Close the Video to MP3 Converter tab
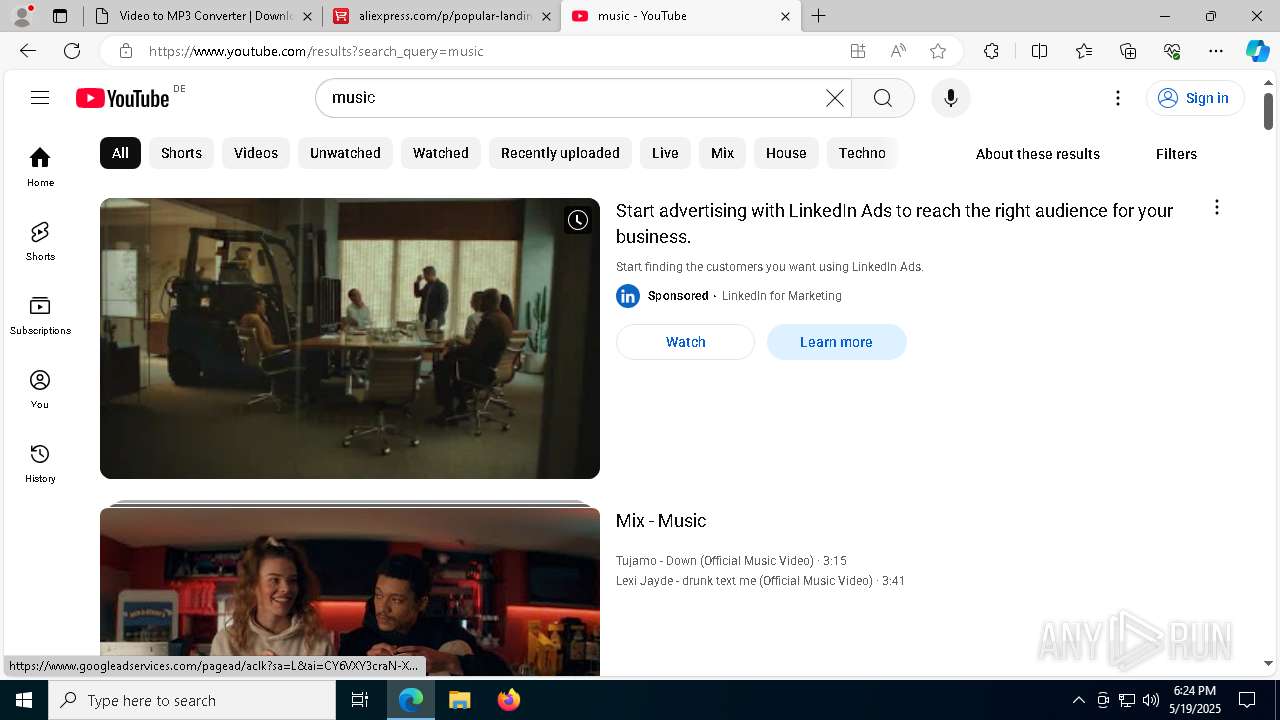The width and height of the screenshot is (1280, 720). tap(307, 16)
